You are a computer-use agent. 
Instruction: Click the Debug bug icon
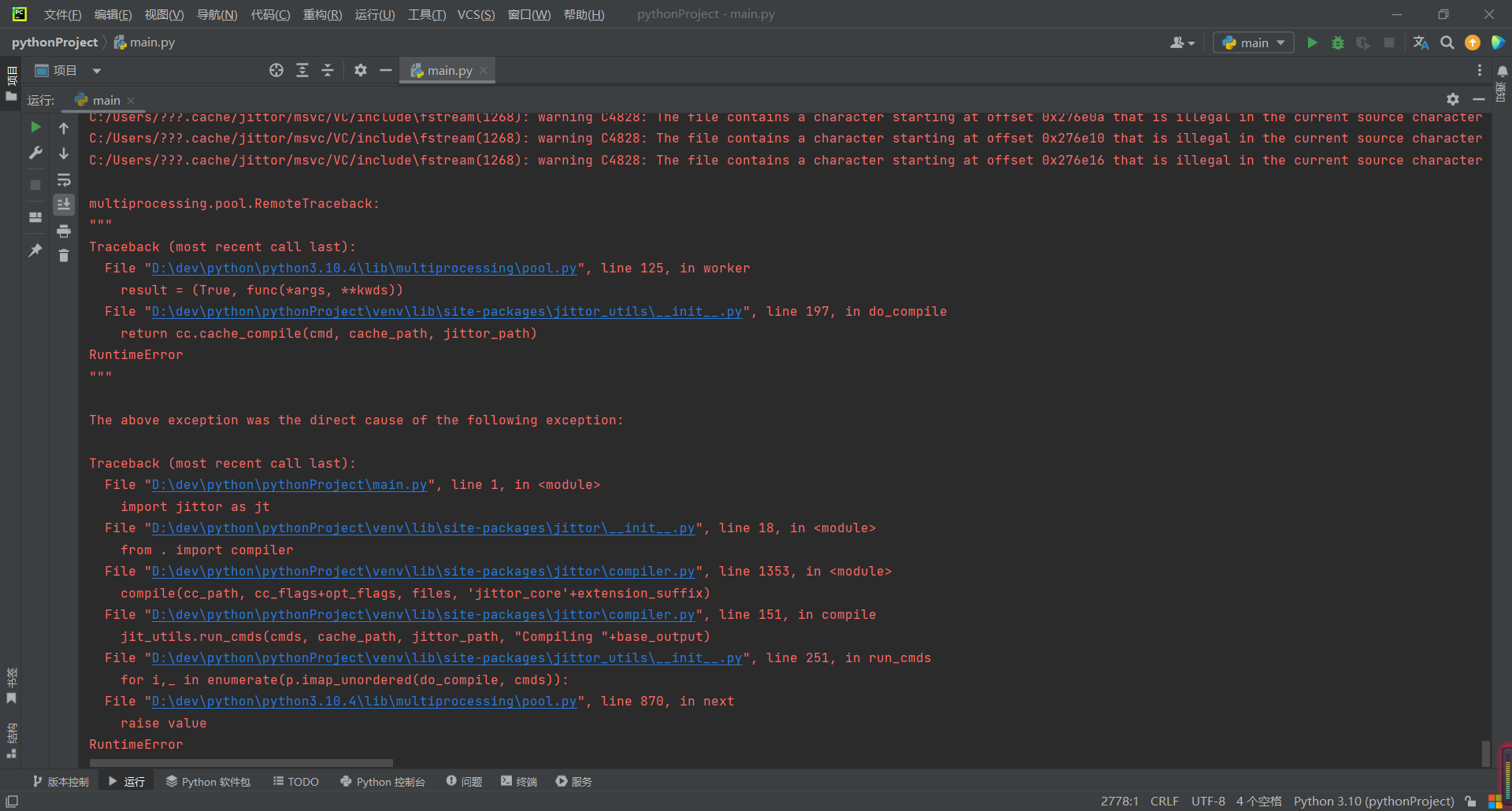point(1337,43)
